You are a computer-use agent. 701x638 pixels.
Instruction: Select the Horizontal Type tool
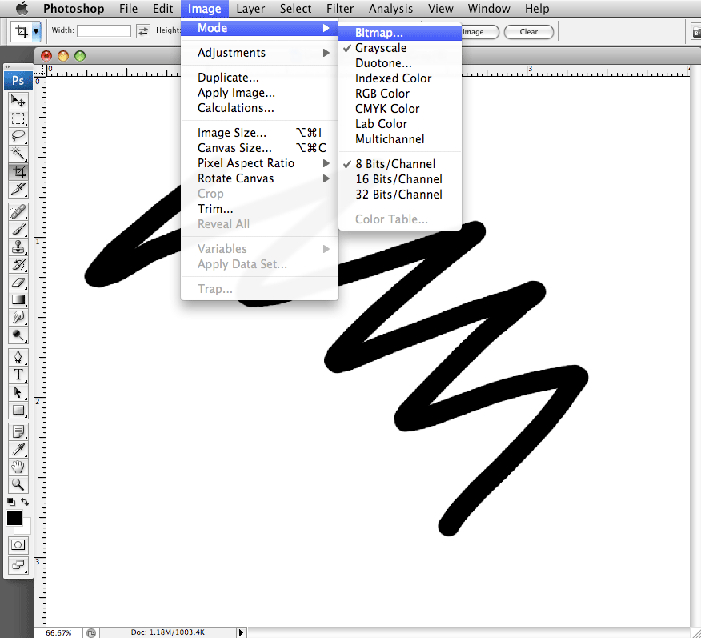coord(18,375)
